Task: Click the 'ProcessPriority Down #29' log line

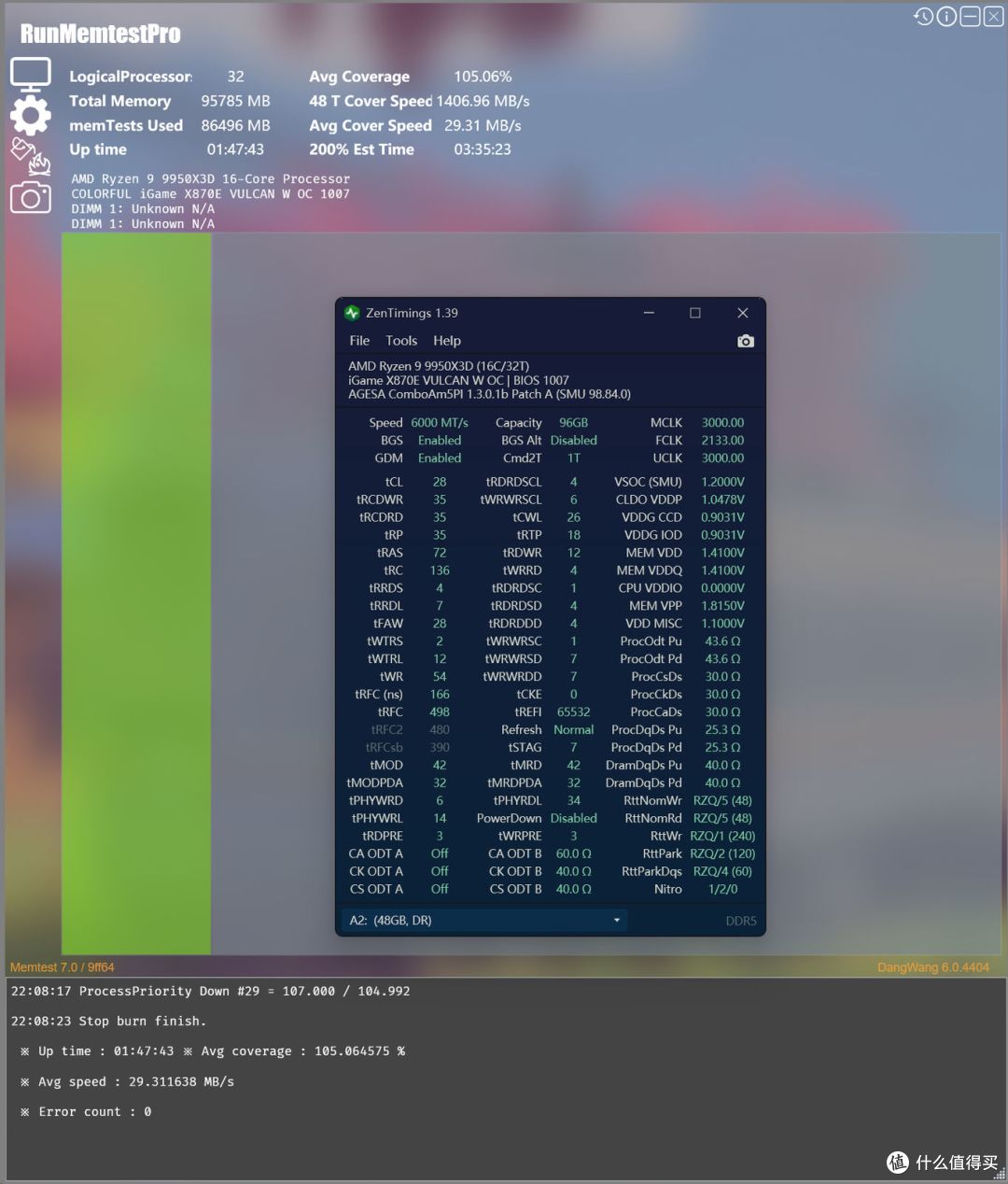Action: pyautogui.click(x=210, y=992)
